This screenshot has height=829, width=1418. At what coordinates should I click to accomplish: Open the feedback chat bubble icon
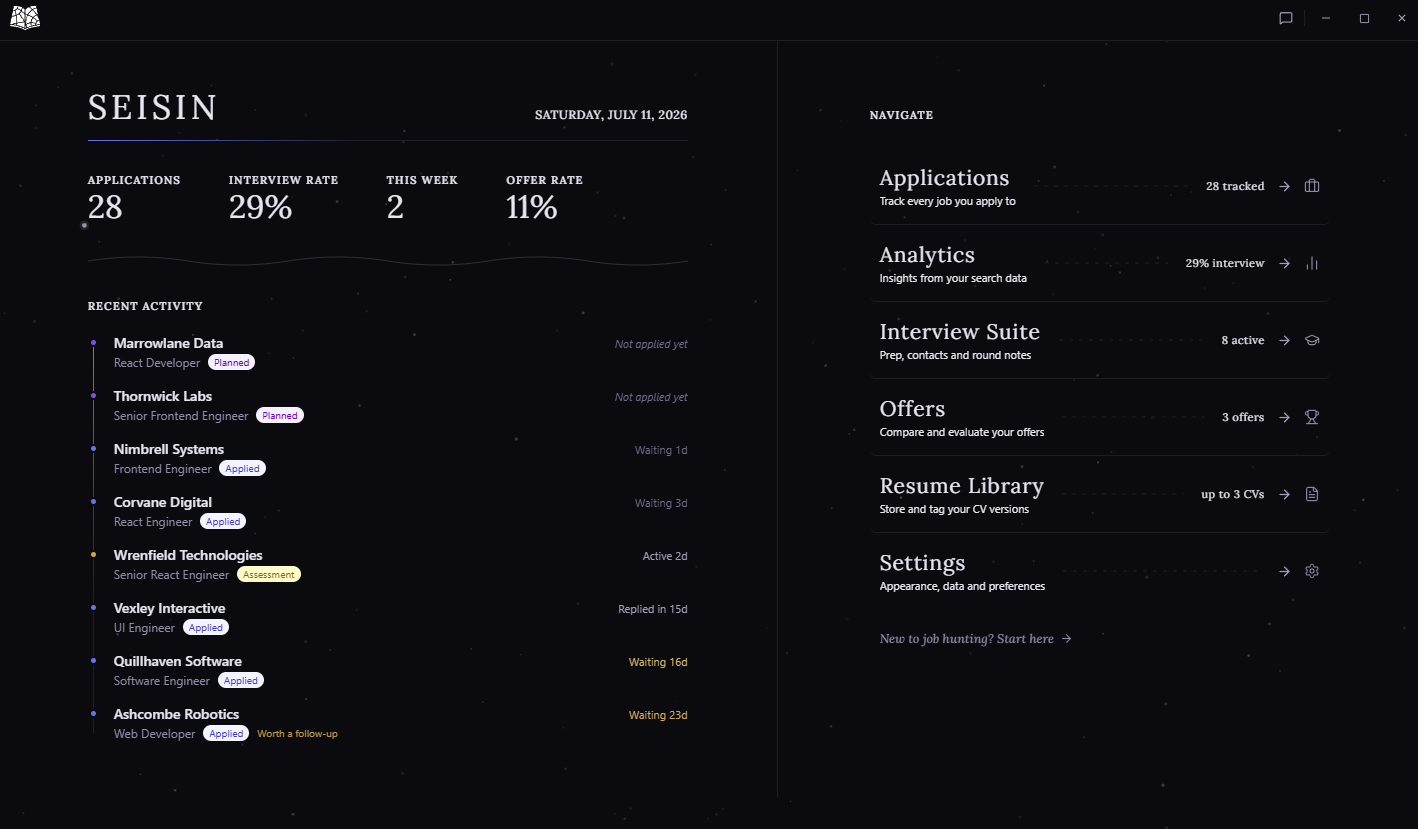(1286, 18)
